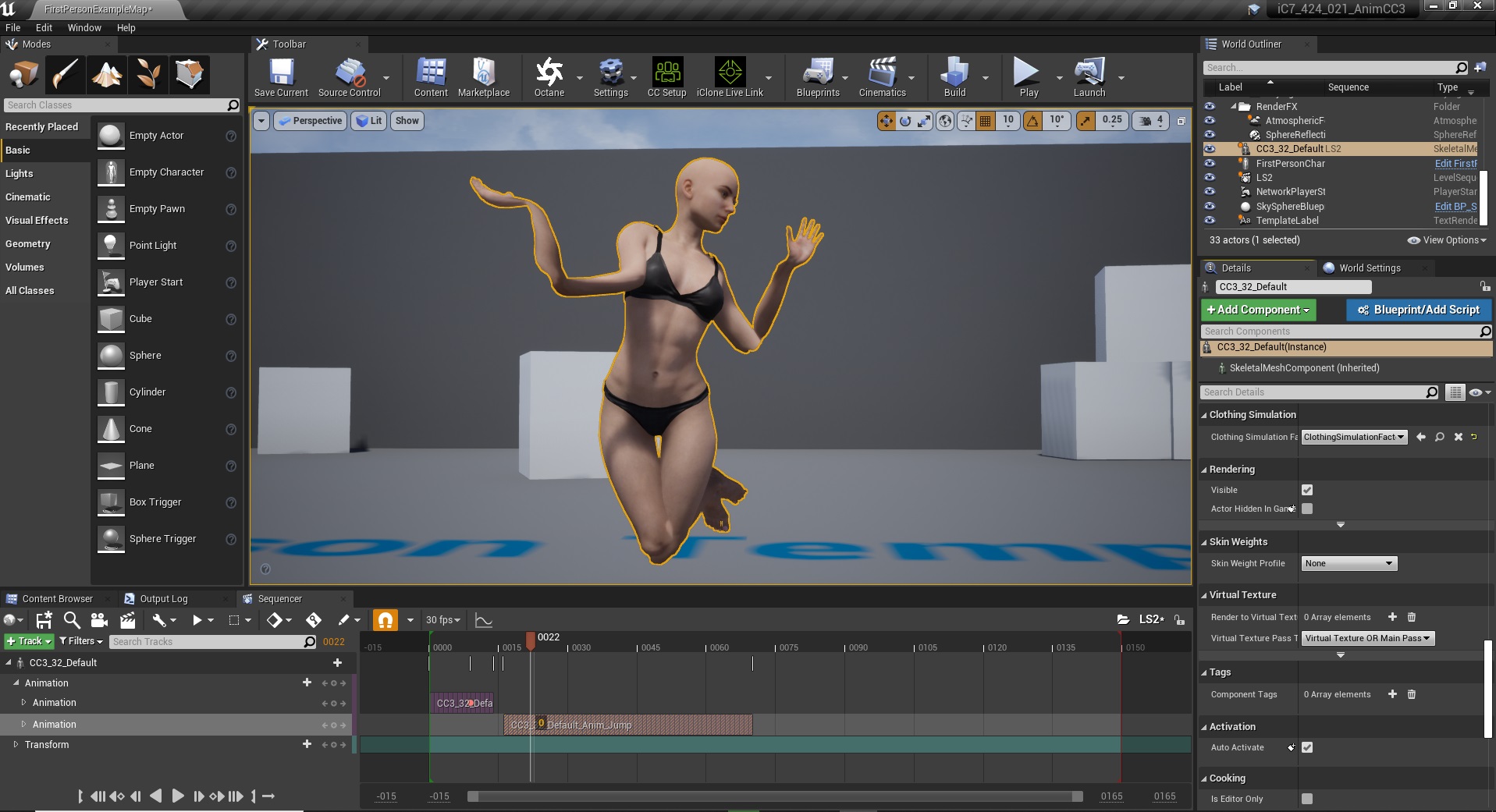Image resolution: width=1496 pixels, height=812 pixels.
Task: Hide CC3_32_Default with its eye icon
Action: (1210, 149)
